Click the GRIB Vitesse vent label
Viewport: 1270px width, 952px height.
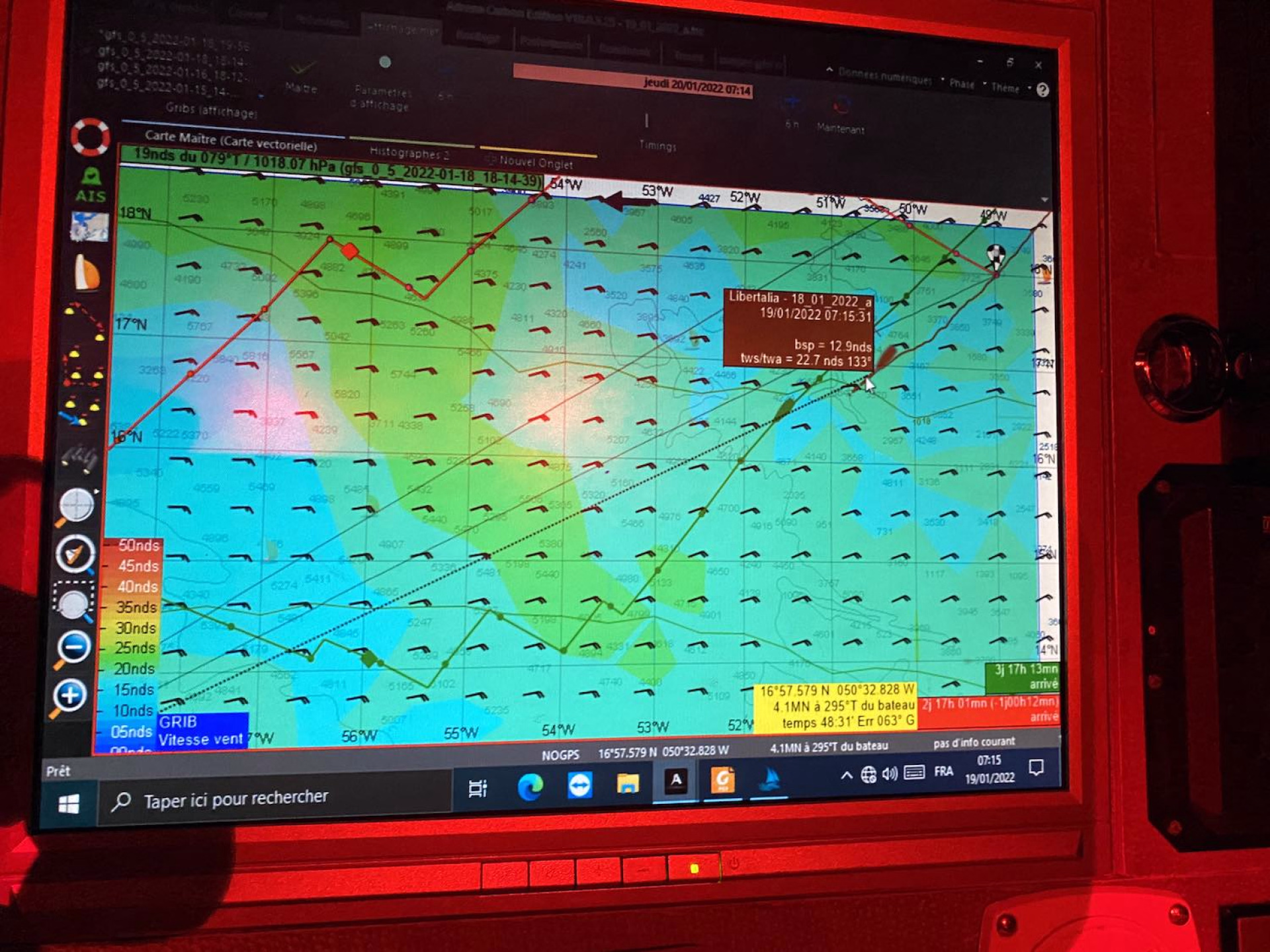click(202, 731)
